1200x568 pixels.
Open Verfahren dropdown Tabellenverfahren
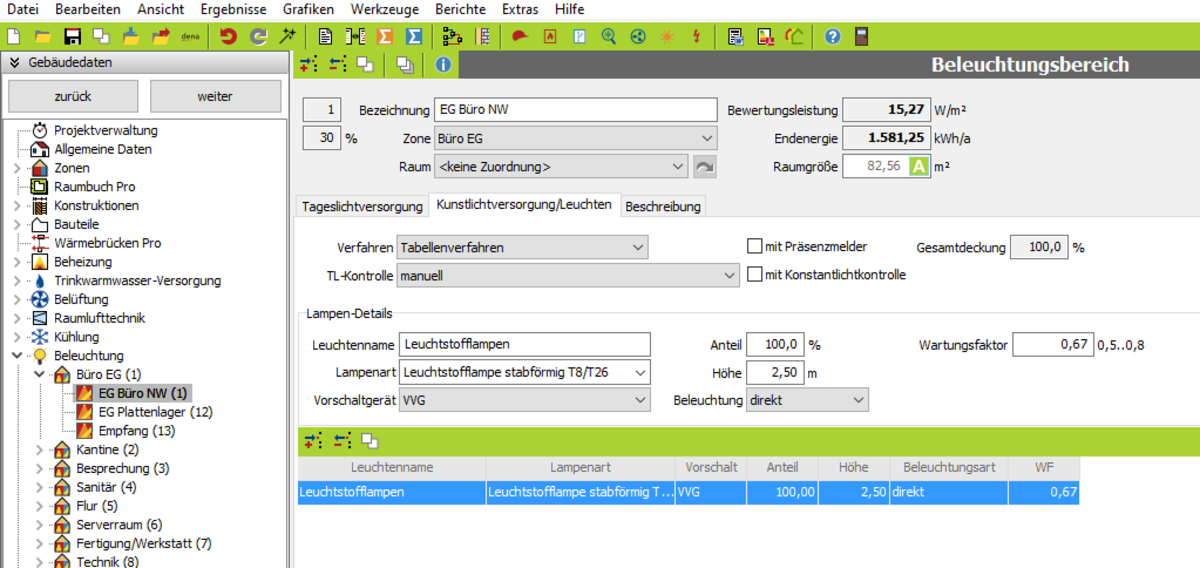pos(522,246)
